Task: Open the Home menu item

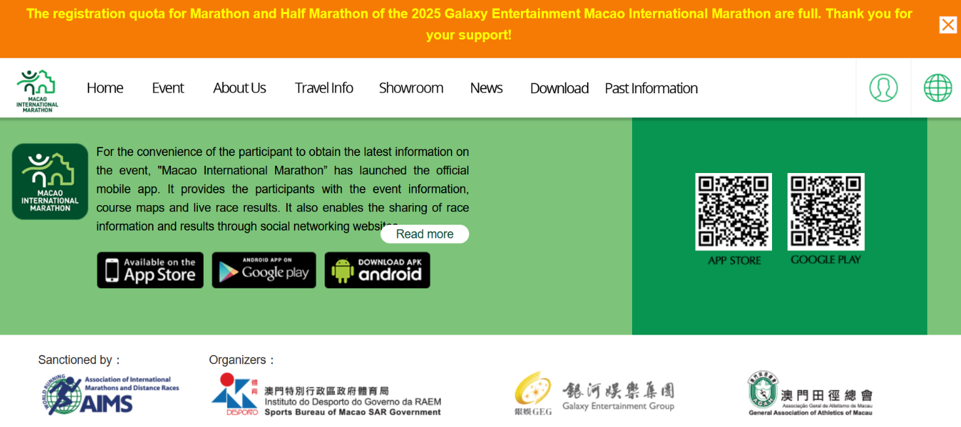Action: tap(104, 88)
